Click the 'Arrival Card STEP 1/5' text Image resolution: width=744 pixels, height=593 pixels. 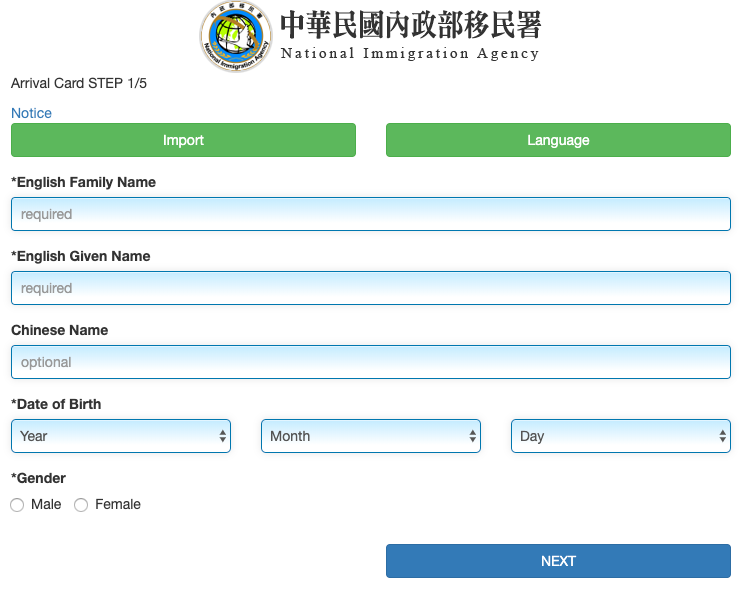[x=79, y=83]
